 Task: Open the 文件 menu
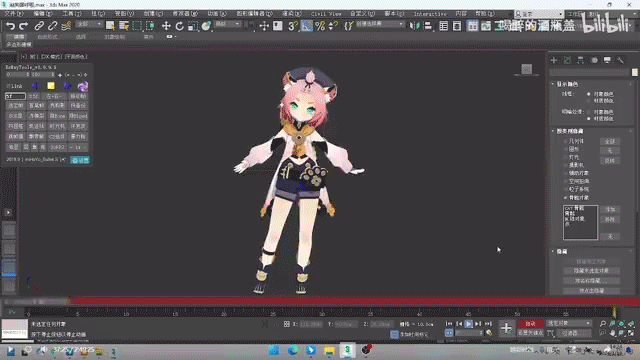click(x=14, y=14)
